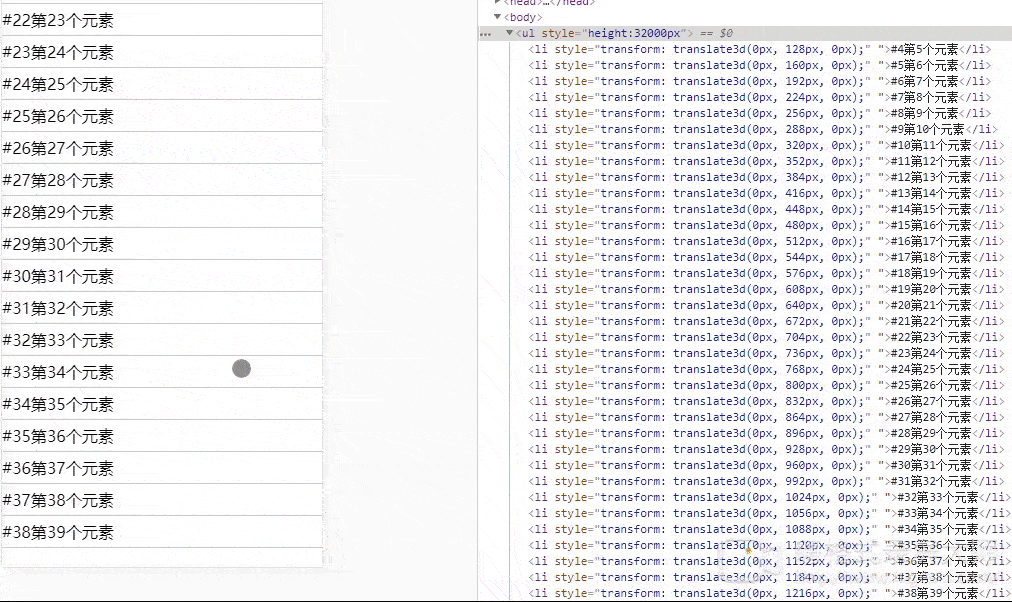The image size is (1012, 602).
Task: Click the gray touch cursor circle
Action: pos(241,369)
